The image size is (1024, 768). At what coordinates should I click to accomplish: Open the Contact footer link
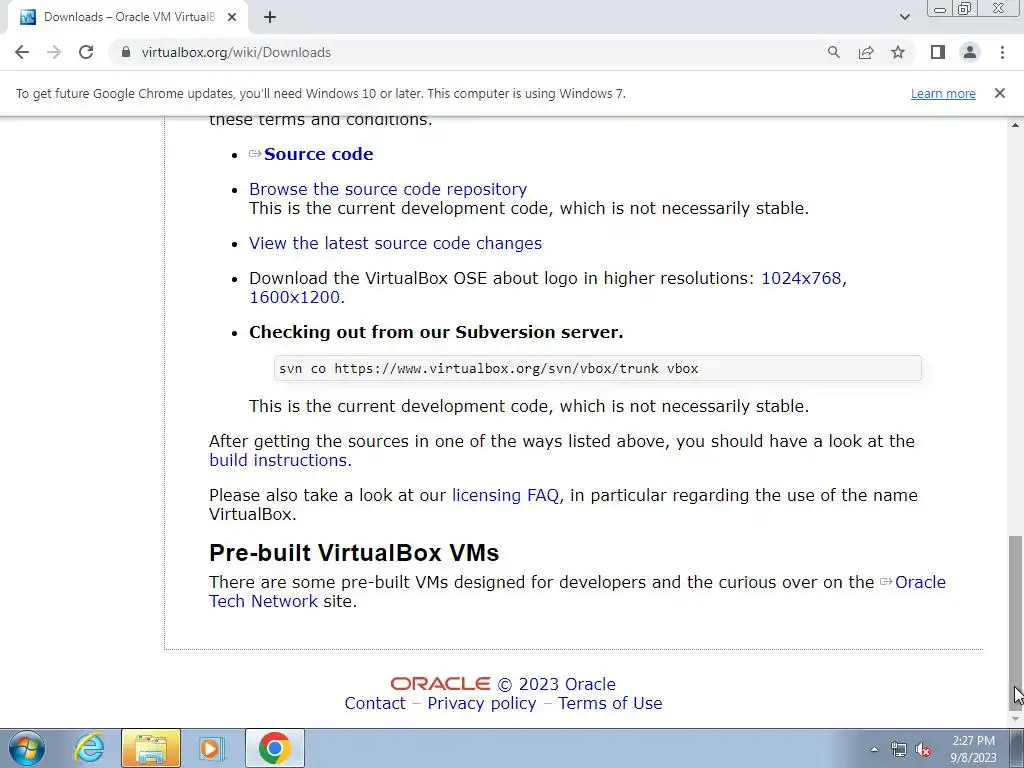click(x=375, y=703)
